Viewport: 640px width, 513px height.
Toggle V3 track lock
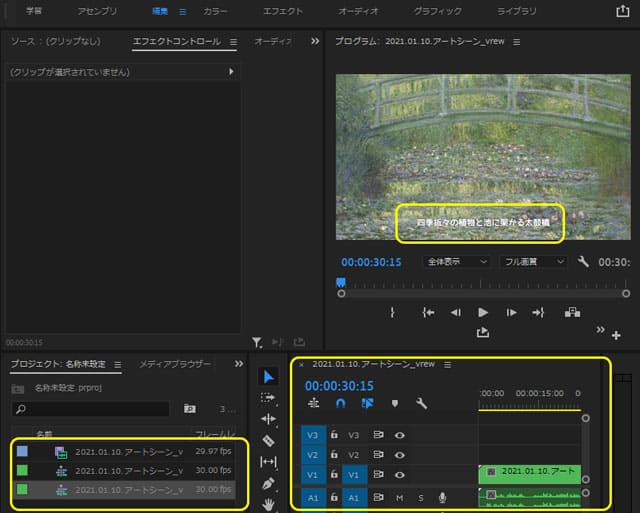[334, 435]
